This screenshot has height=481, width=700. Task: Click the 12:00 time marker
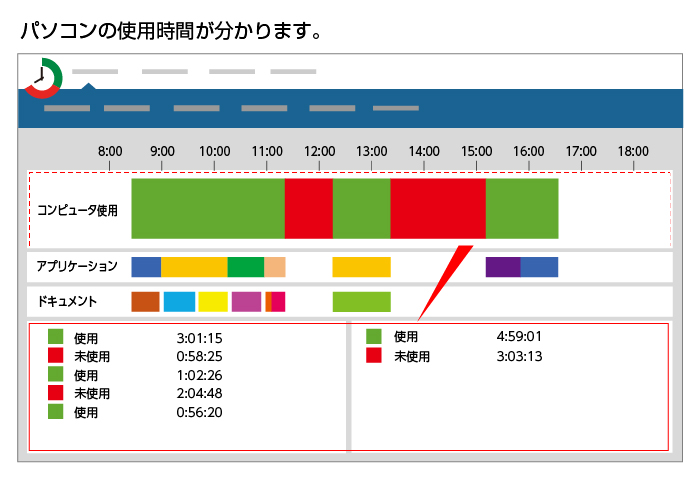coord(319,151)
